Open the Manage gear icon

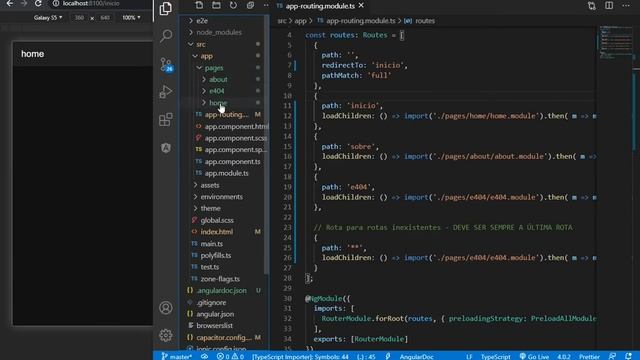pyautogui.click(x=166, y=335)
